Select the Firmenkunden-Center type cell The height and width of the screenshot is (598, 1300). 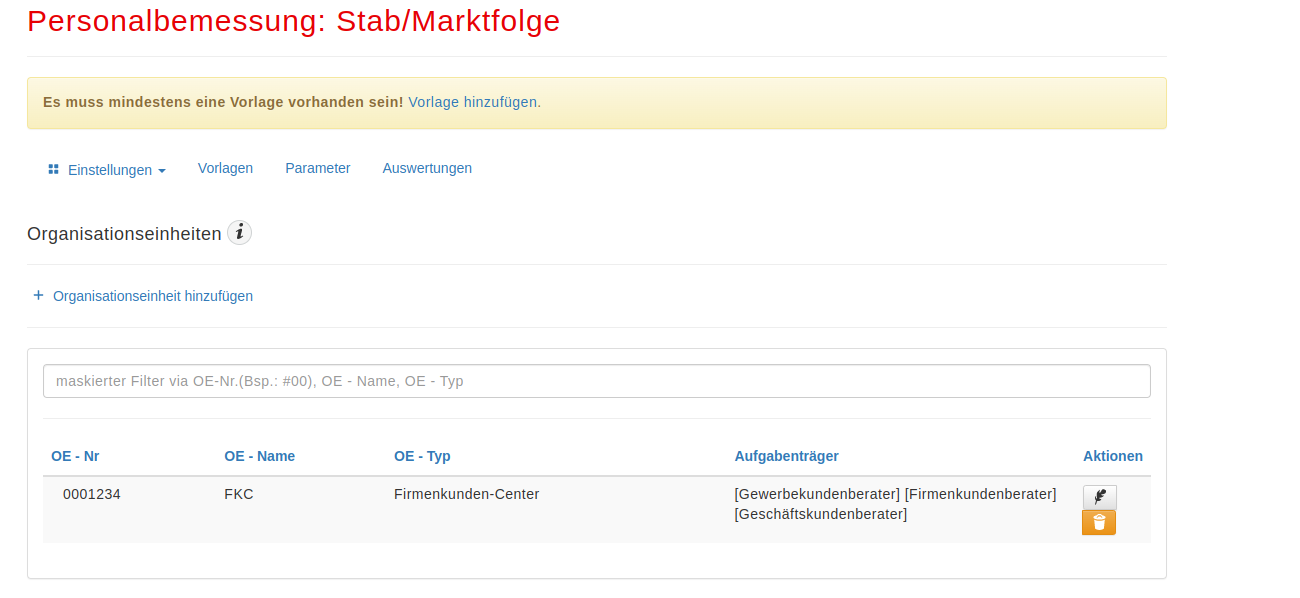(x=467, y=494)
